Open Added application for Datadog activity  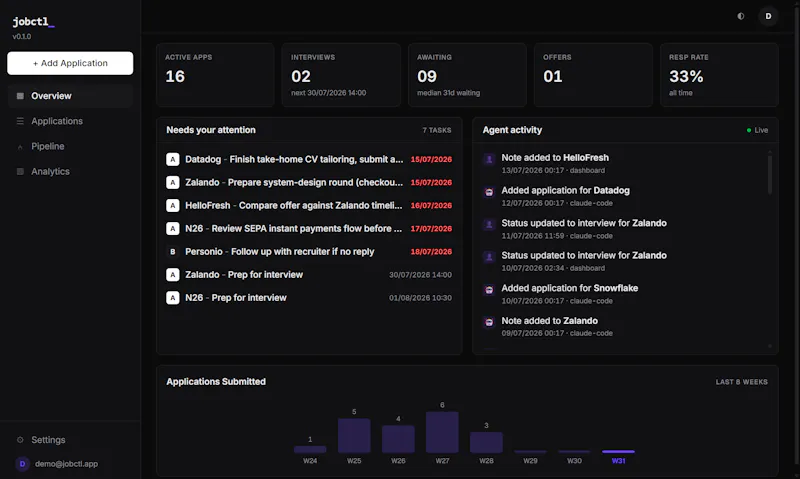click(622, 196)
